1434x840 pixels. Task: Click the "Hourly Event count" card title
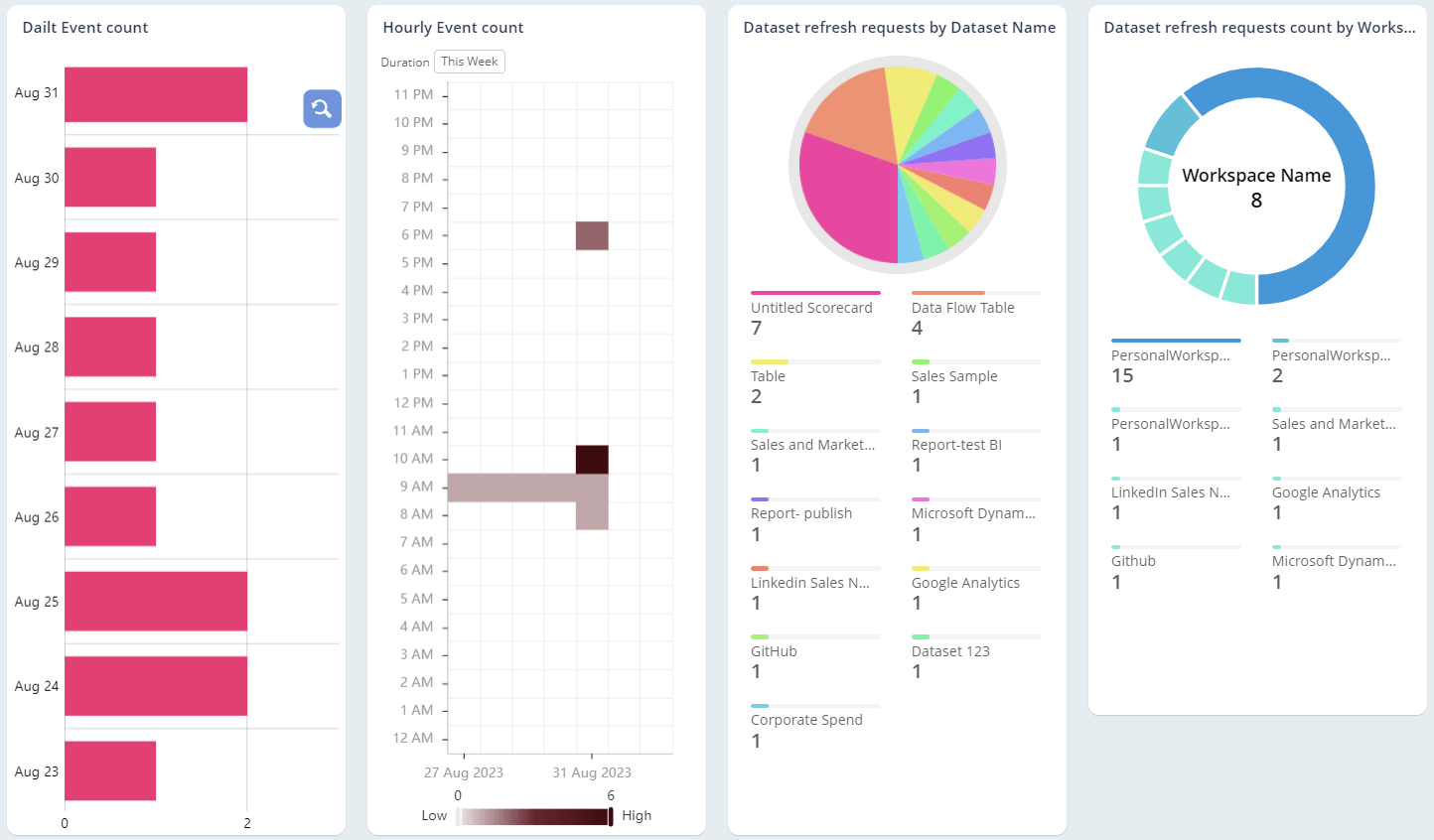(x=453, y=27)
